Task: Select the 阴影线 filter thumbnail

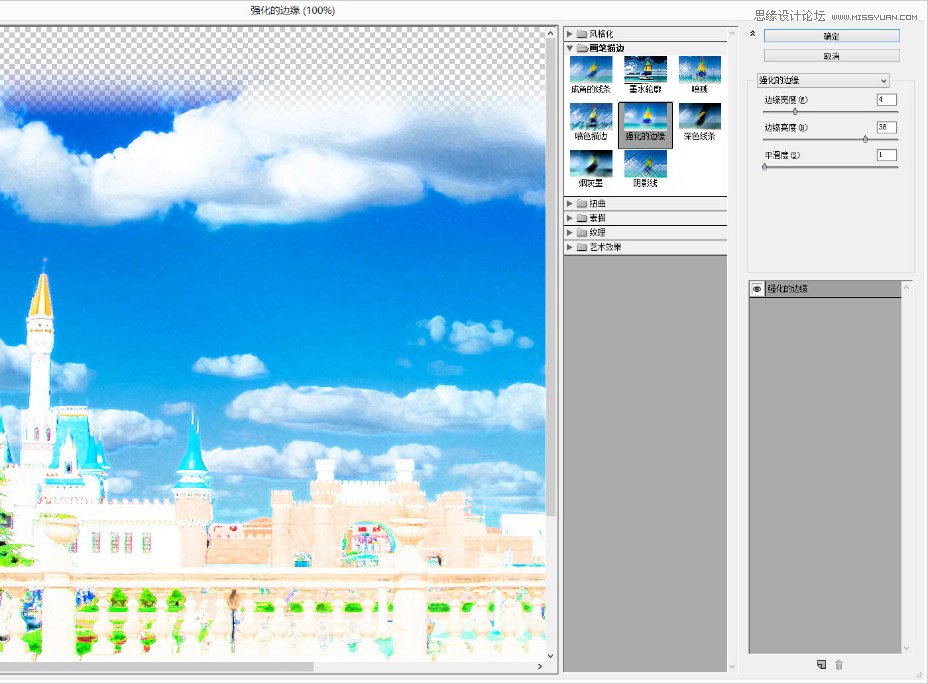Action: (646, 169)
